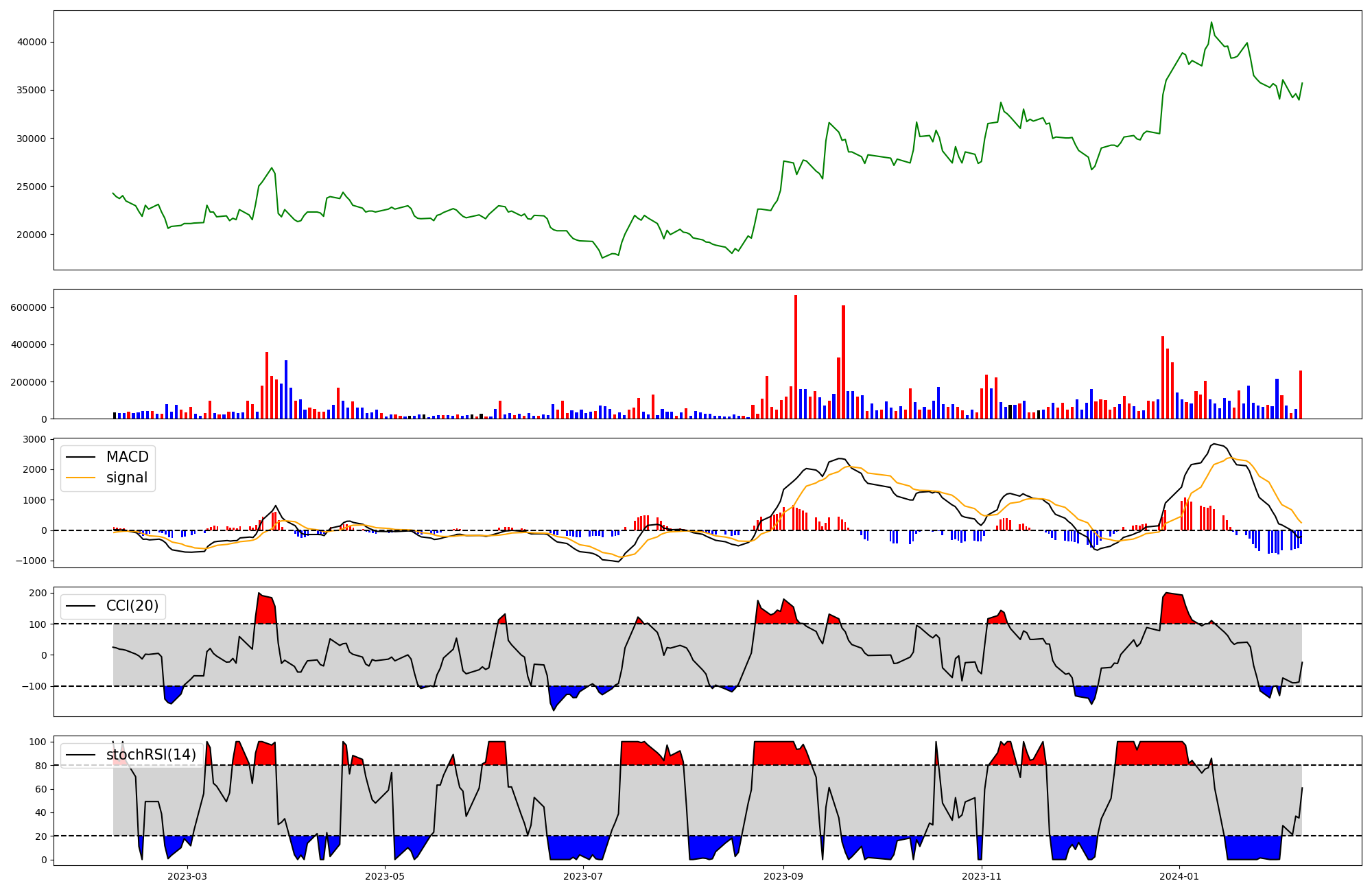Click the 35000 price axis label
The image size is (1372, 892).
click(32, 90)
